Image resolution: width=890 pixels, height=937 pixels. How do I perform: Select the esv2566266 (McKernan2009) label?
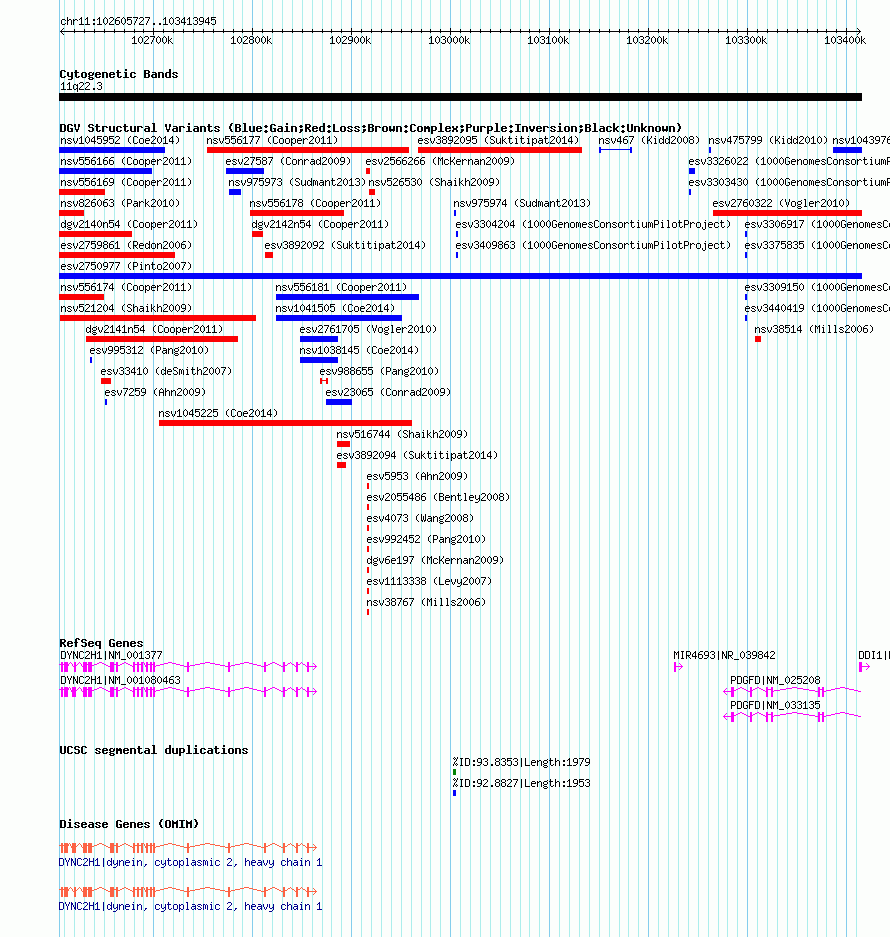(x=440, y=161)
